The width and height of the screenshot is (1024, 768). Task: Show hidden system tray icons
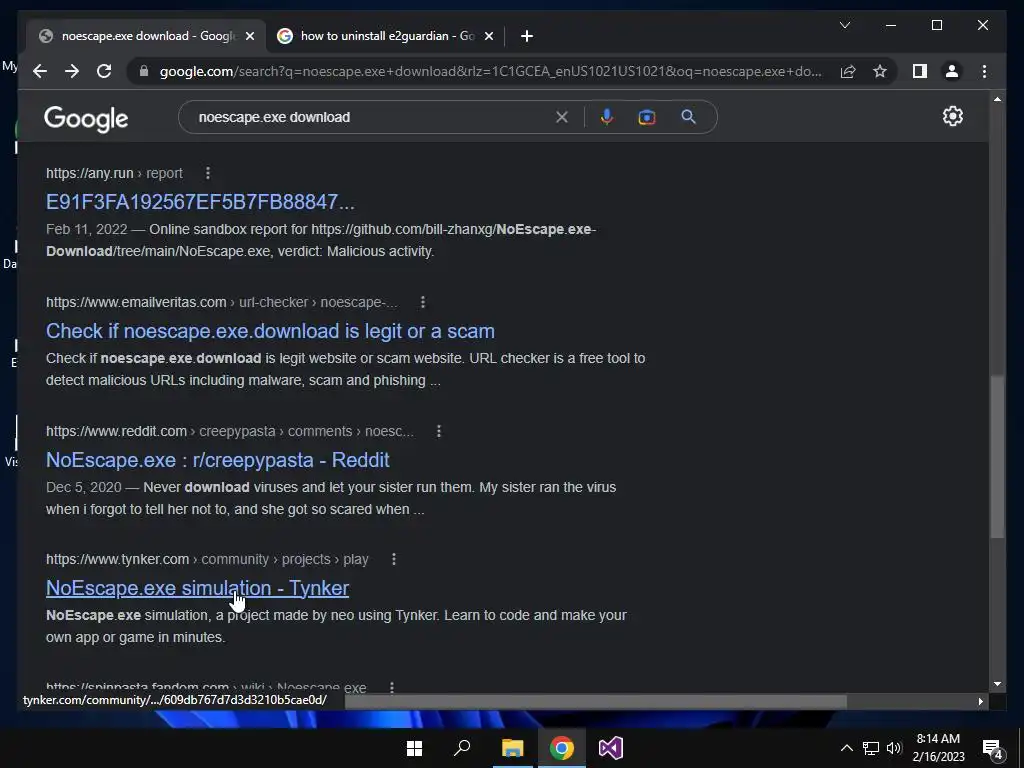coord(846,748)
